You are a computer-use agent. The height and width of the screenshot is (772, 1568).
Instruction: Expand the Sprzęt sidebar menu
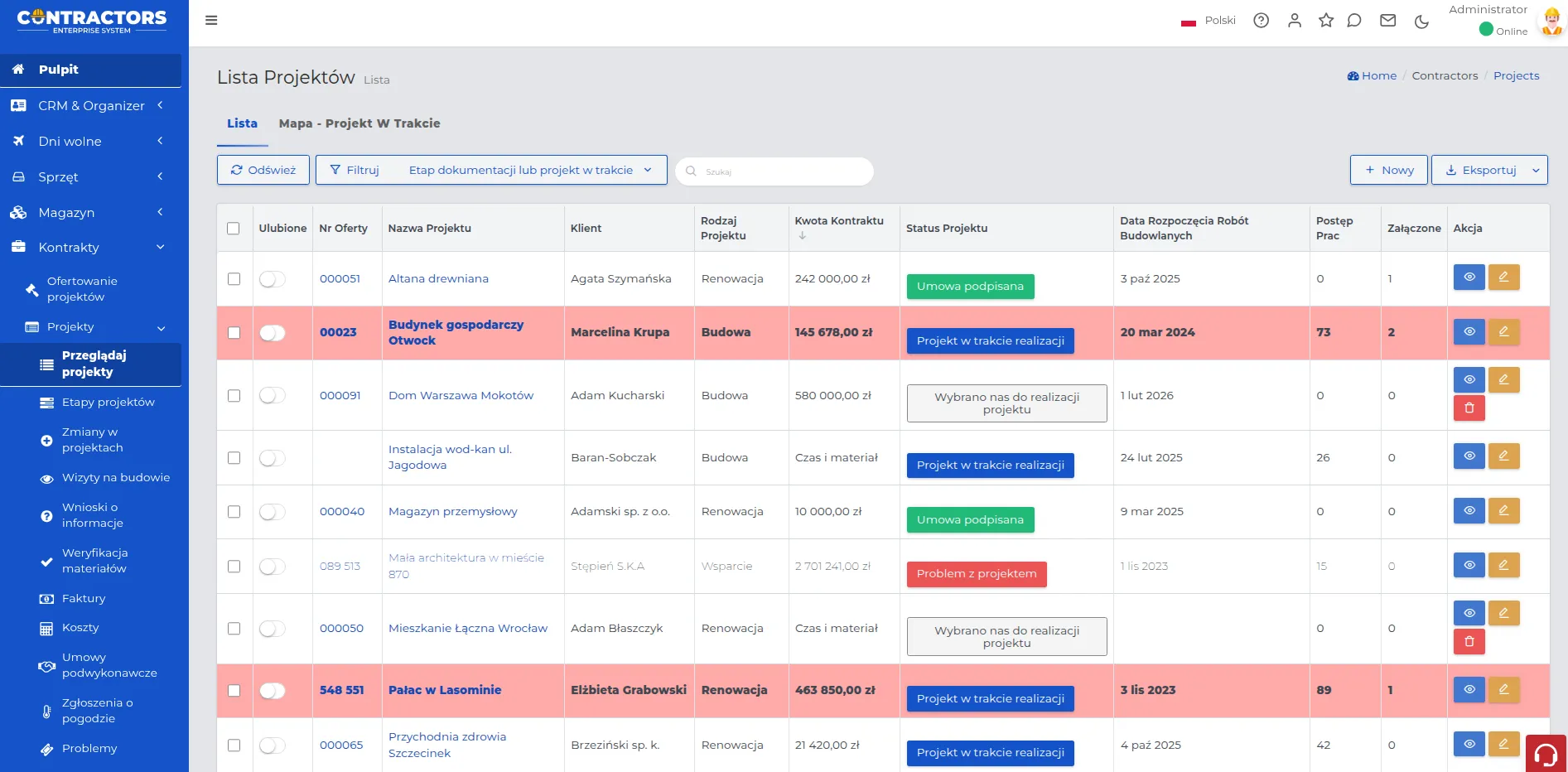90,176
